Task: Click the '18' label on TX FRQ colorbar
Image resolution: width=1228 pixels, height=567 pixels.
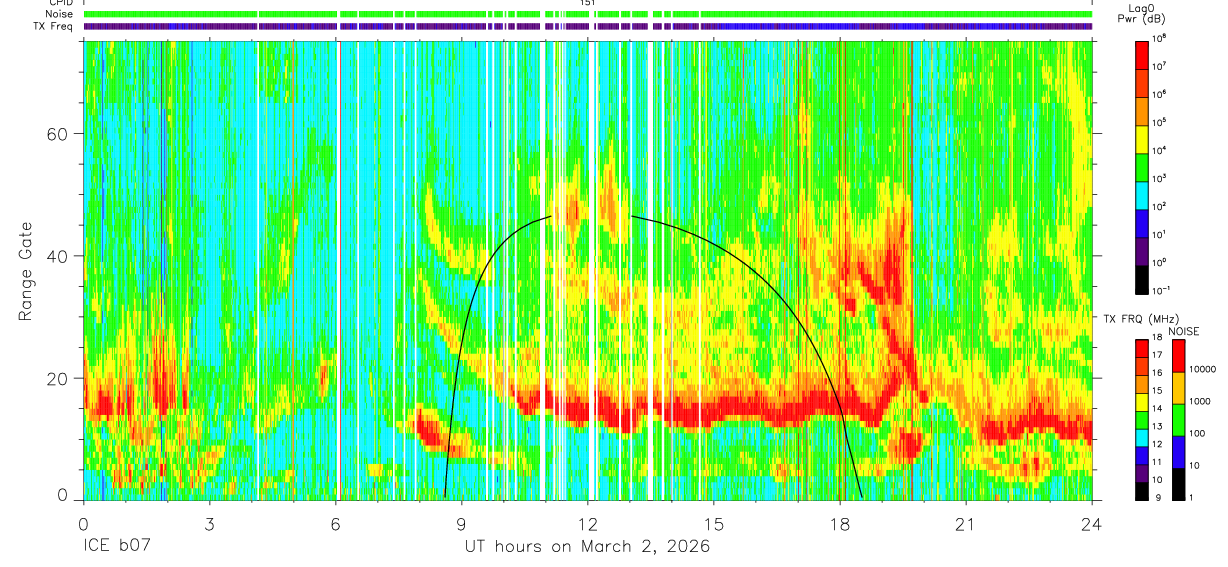Action: [x=1155, y=337]
